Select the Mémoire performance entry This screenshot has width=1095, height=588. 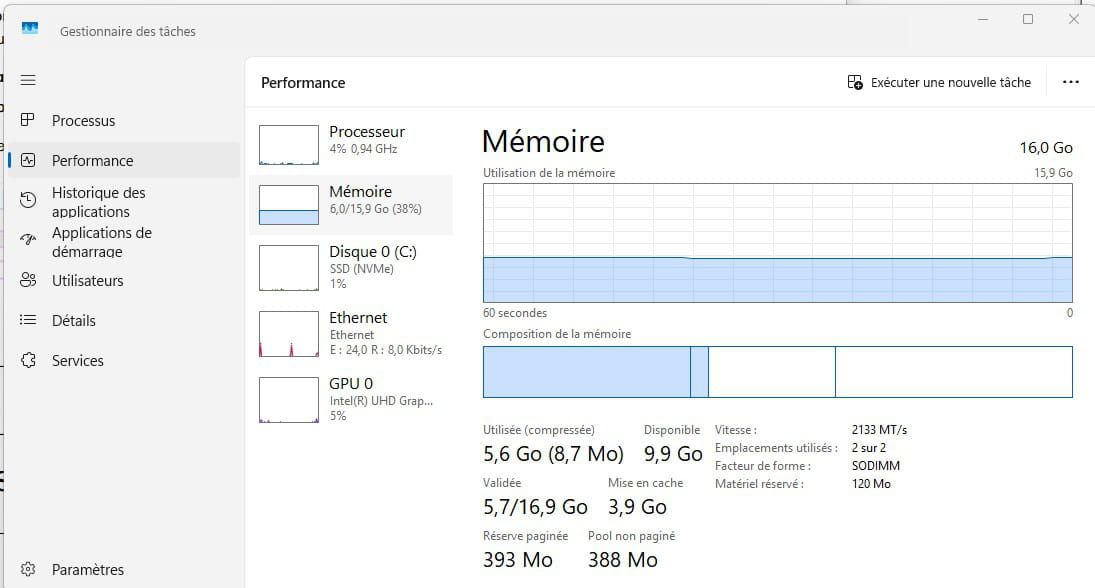pyautogui.click(x=350, y=200)
